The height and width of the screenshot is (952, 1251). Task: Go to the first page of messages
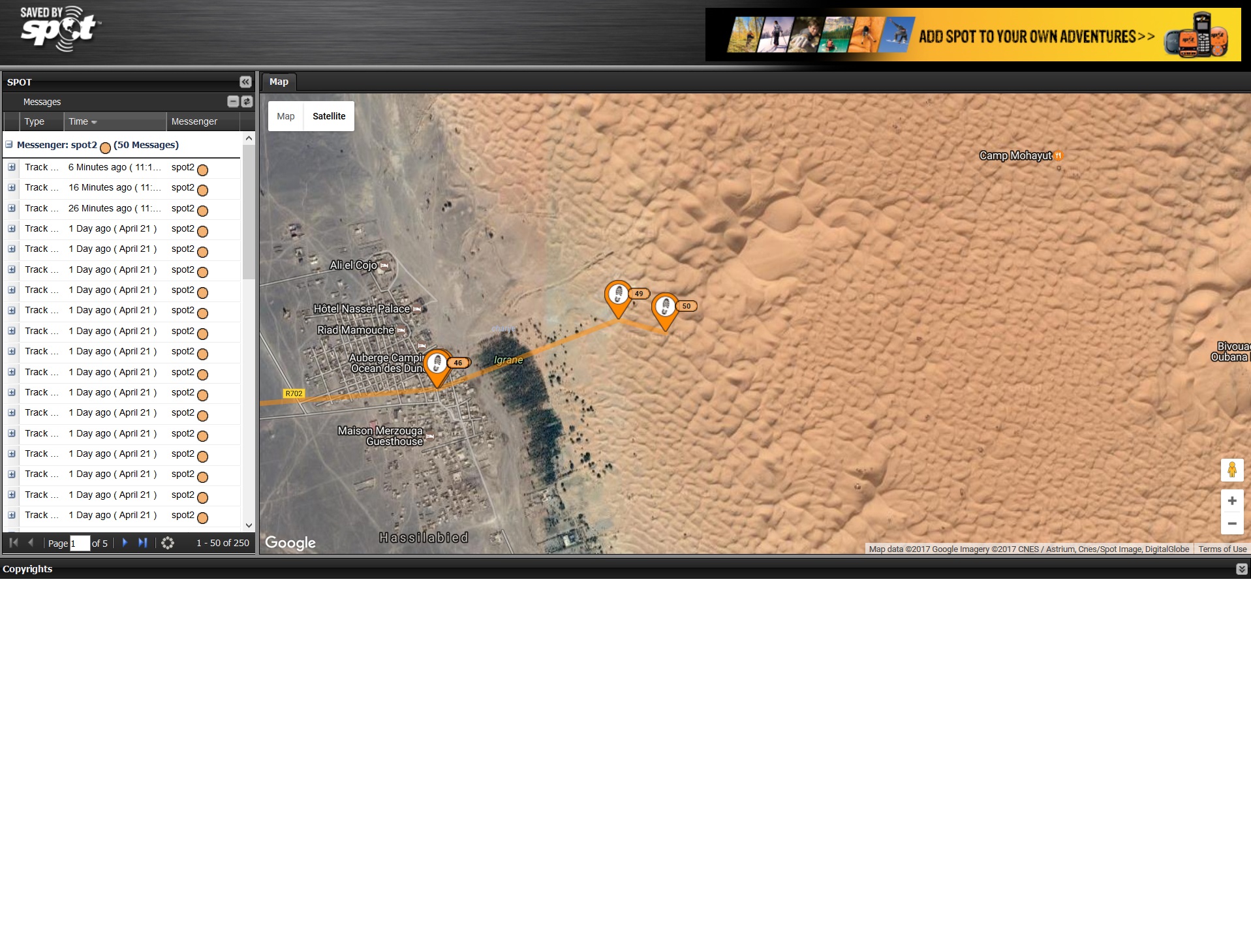click(x=13, y=542)
